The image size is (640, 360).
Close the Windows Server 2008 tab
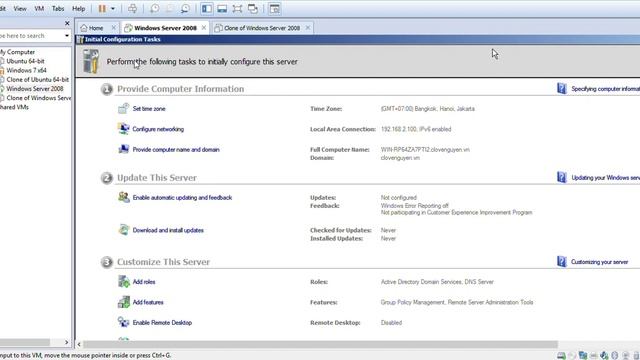[204, 28]
